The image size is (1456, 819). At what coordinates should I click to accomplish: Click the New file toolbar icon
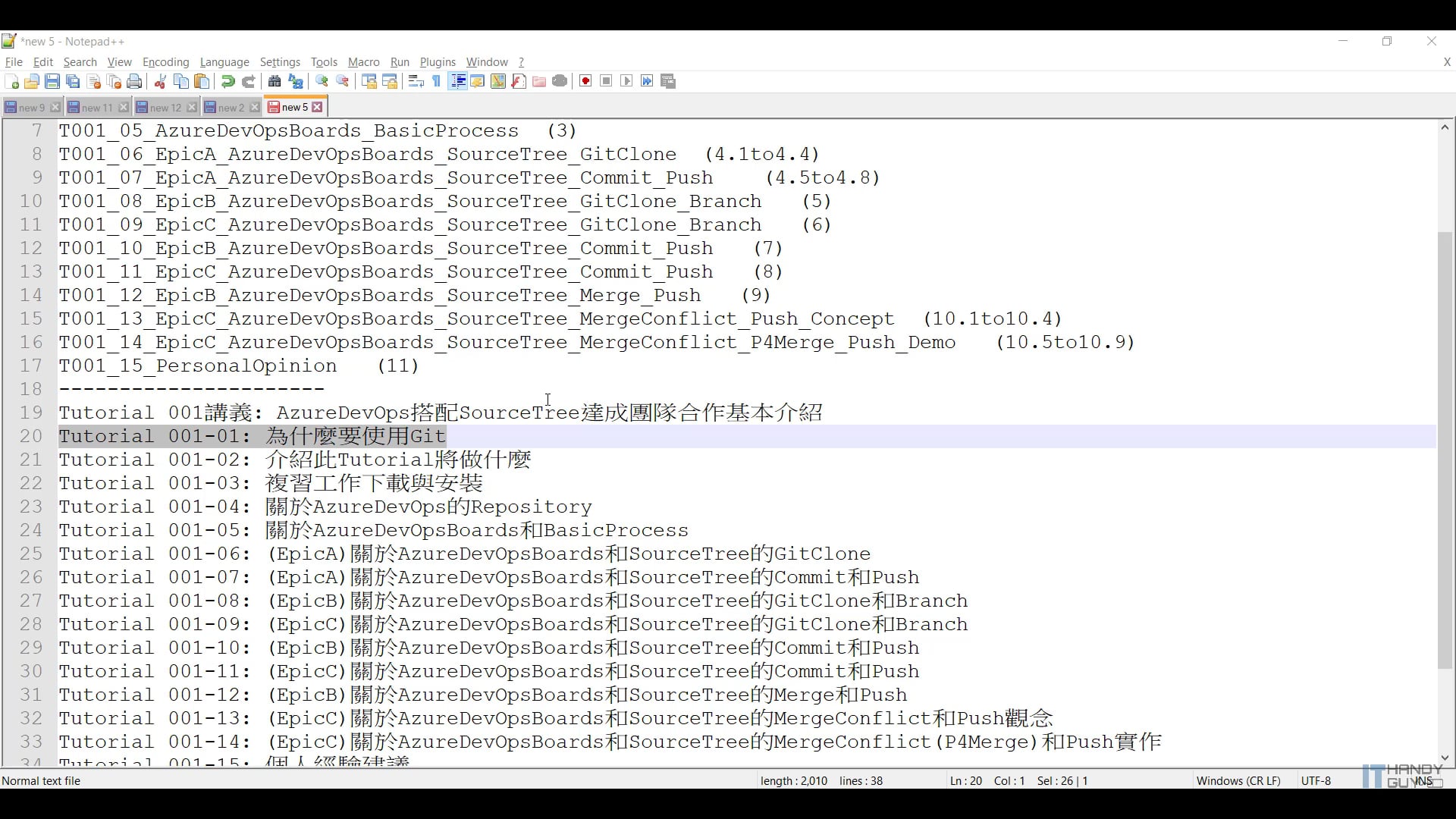click(x=11, y=82)
